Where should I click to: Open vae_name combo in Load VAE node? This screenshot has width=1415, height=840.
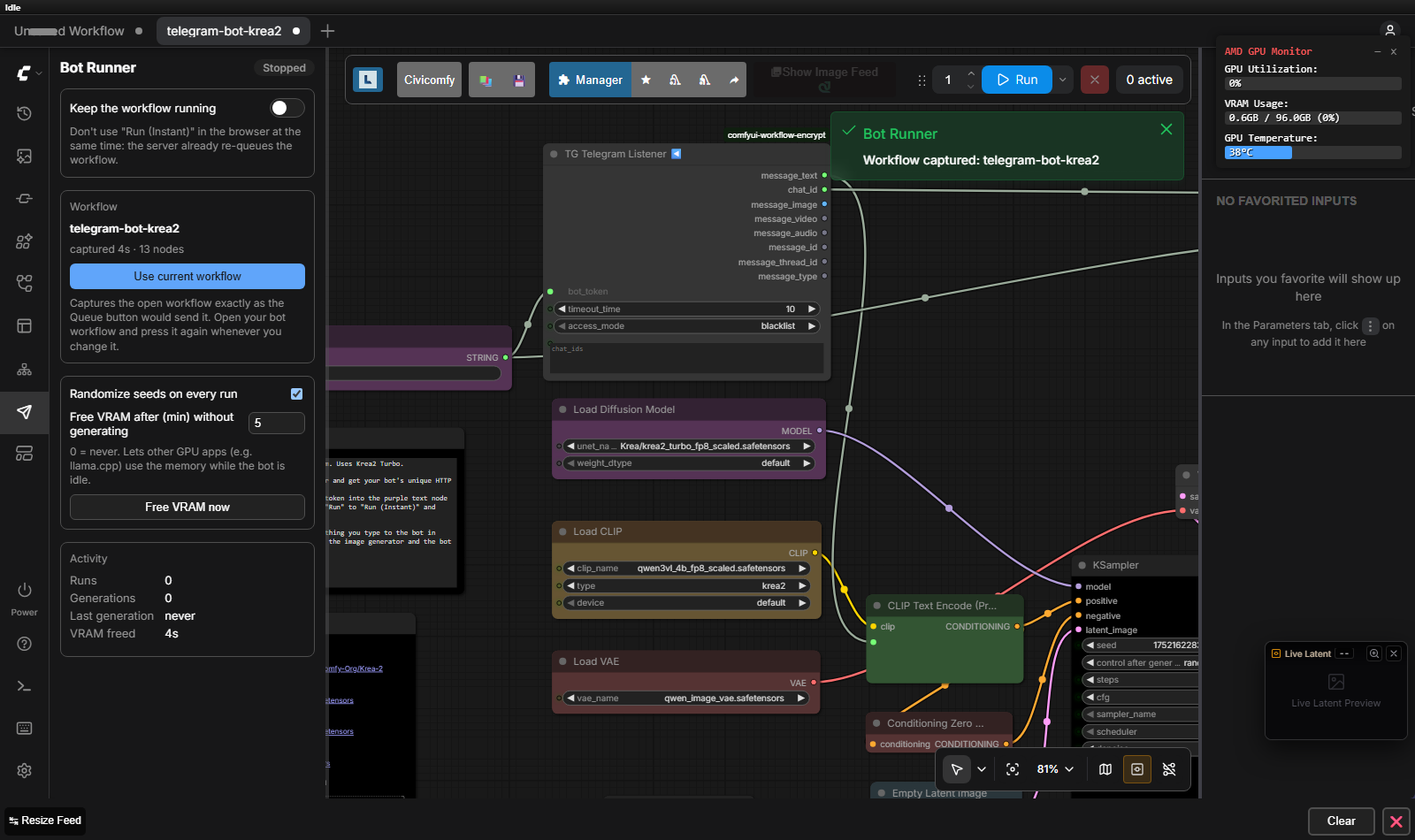point(686,699)
